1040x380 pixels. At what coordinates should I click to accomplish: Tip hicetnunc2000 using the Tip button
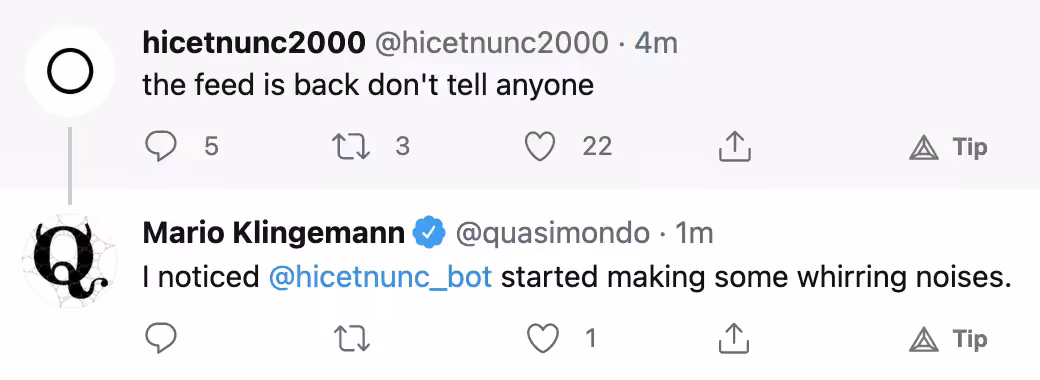point(948,147)
